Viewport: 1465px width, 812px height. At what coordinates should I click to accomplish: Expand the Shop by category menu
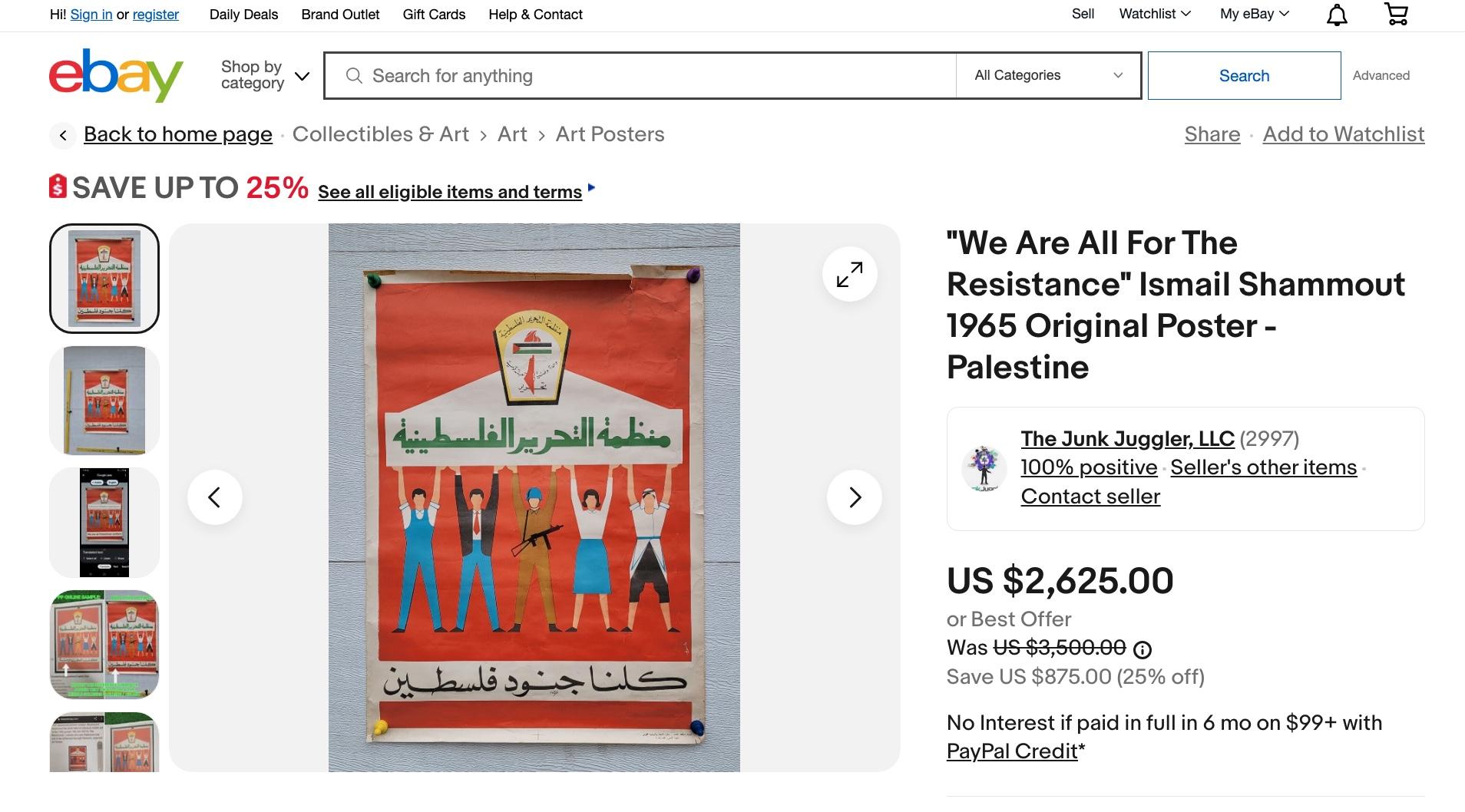(x=265, y=75)
